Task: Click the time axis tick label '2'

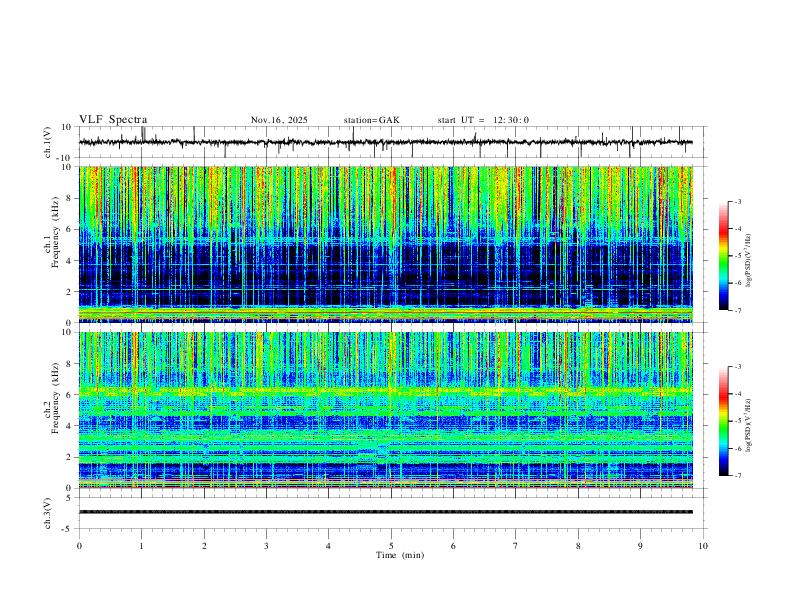Action: [204, 546]
